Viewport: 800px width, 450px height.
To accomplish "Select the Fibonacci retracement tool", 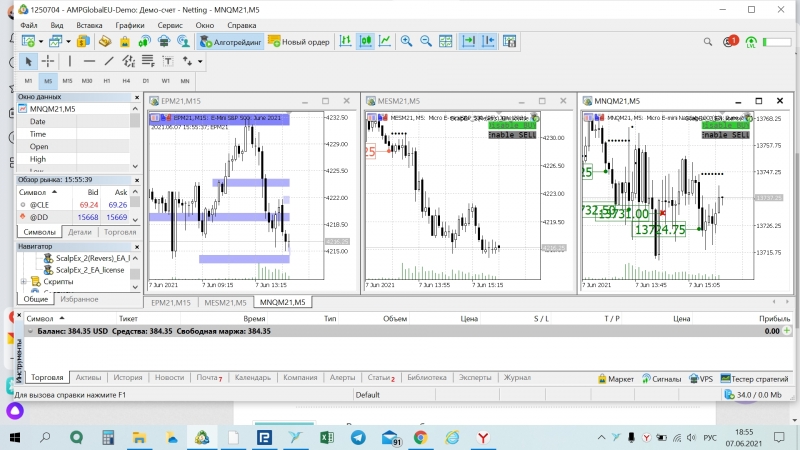I will coord(148,61).
